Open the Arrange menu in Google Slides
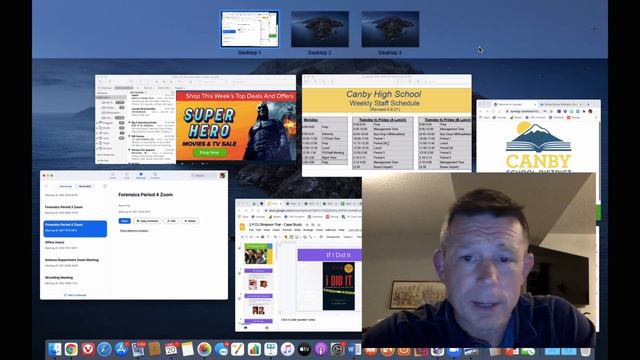This screenshot has height=360, width=640. [308, 230]
